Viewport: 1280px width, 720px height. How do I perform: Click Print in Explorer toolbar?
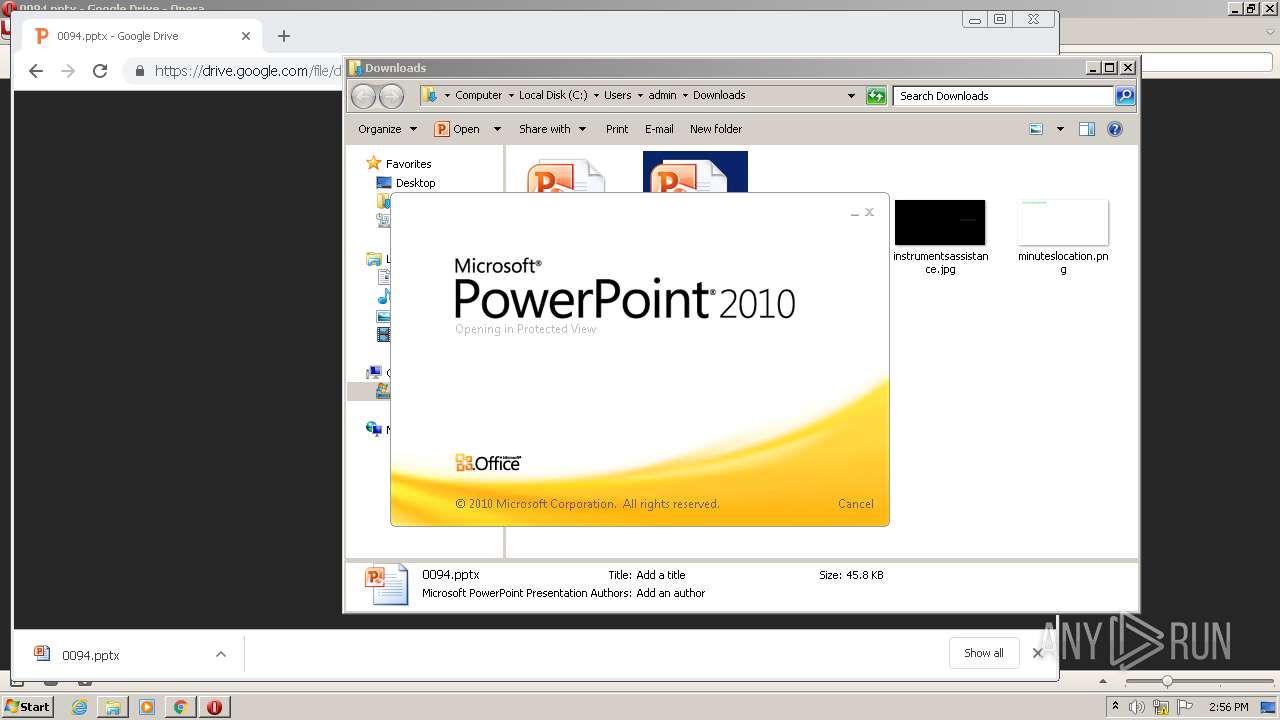[617, 129]
